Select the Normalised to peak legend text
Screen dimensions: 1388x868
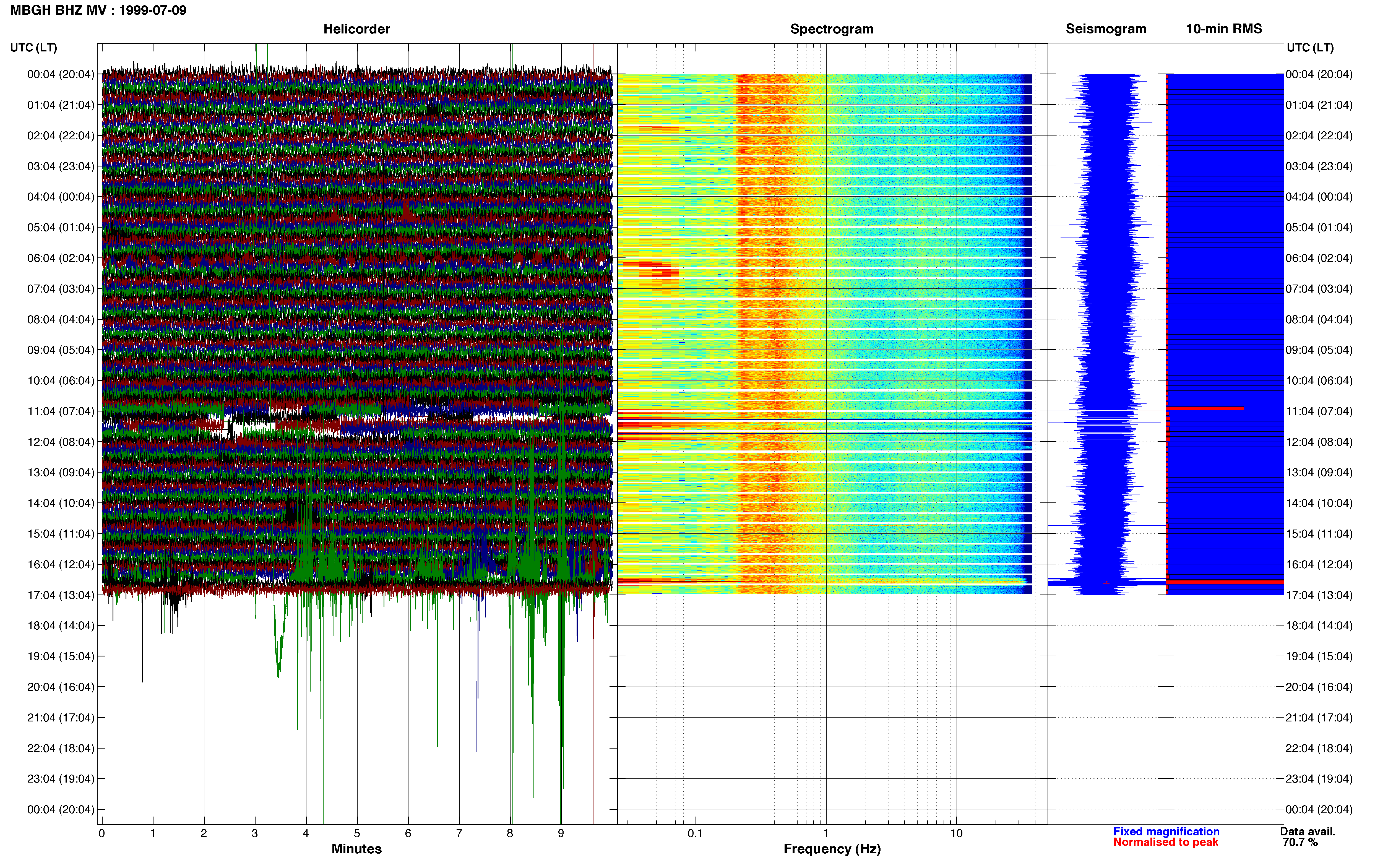(x=1165, y=842)
